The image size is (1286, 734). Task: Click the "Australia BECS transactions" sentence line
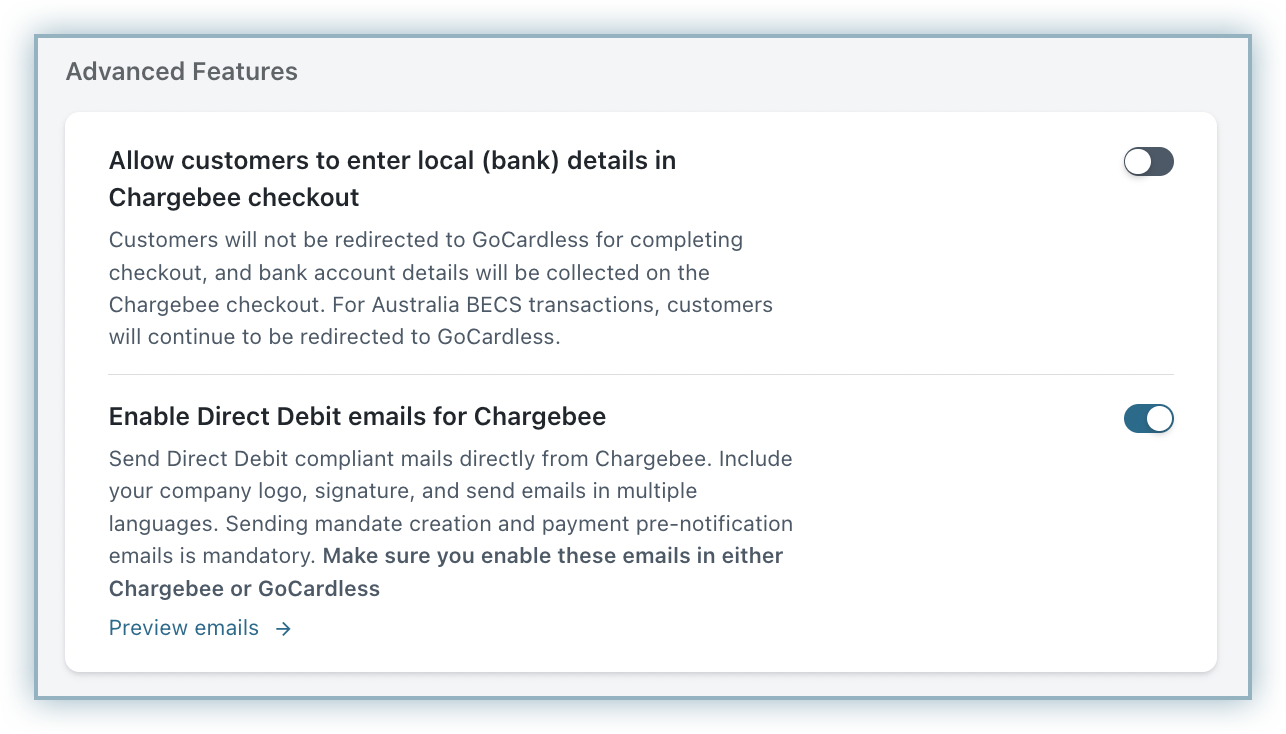click(x=440, y=305)
